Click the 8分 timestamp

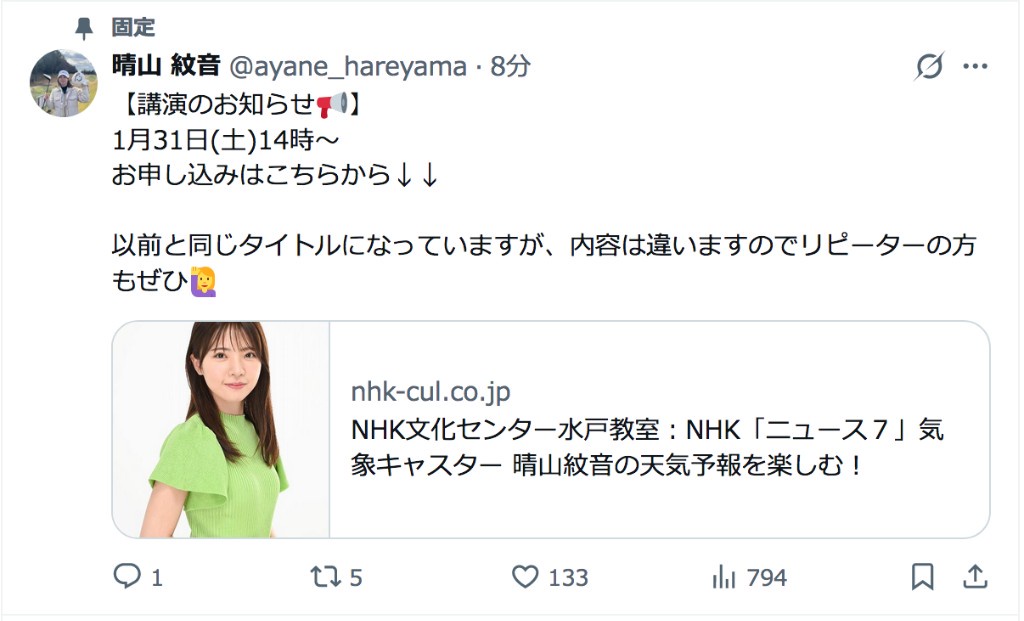510,66
